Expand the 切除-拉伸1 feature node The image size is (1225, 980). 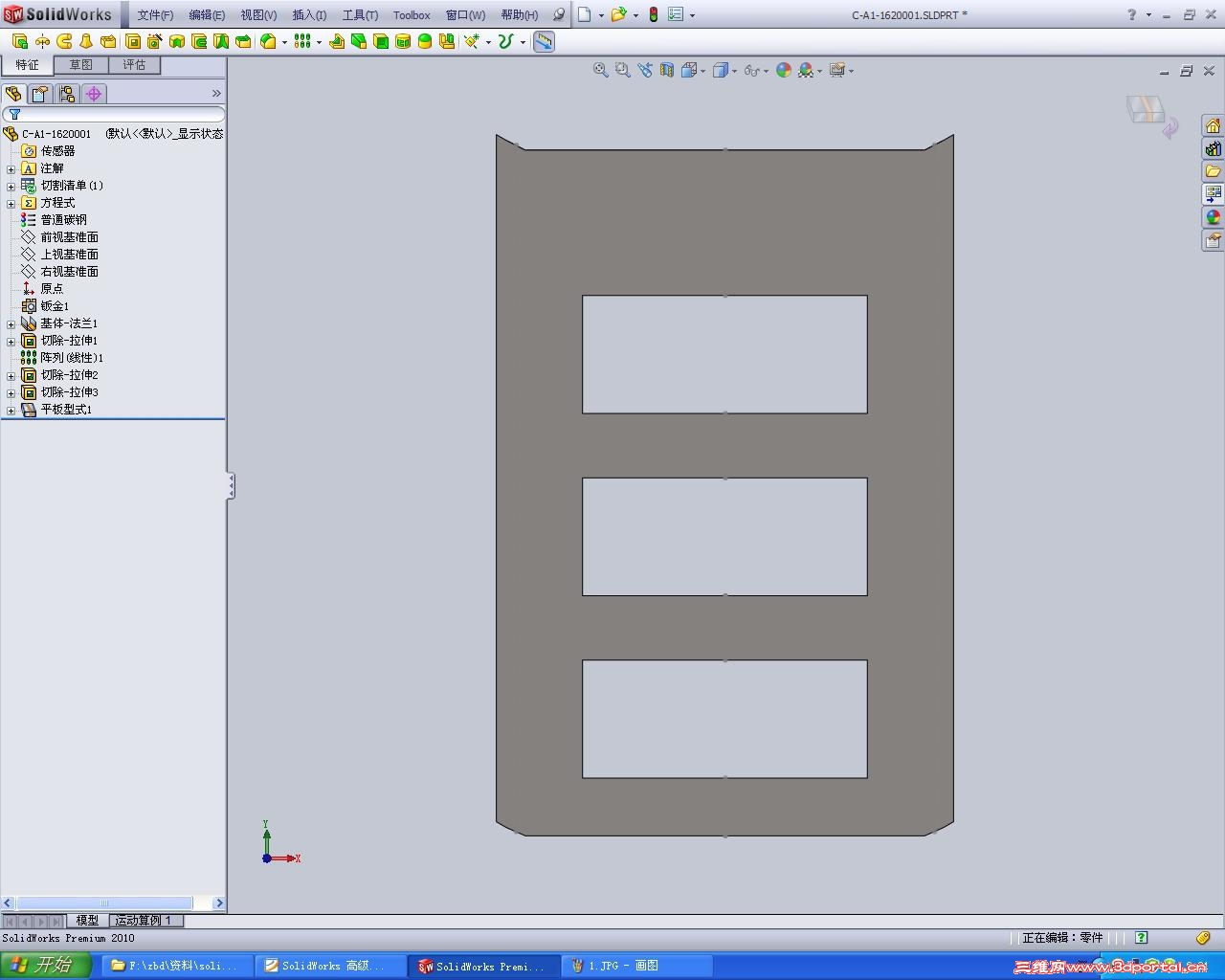pyautogui.click(x=11, y=341)
